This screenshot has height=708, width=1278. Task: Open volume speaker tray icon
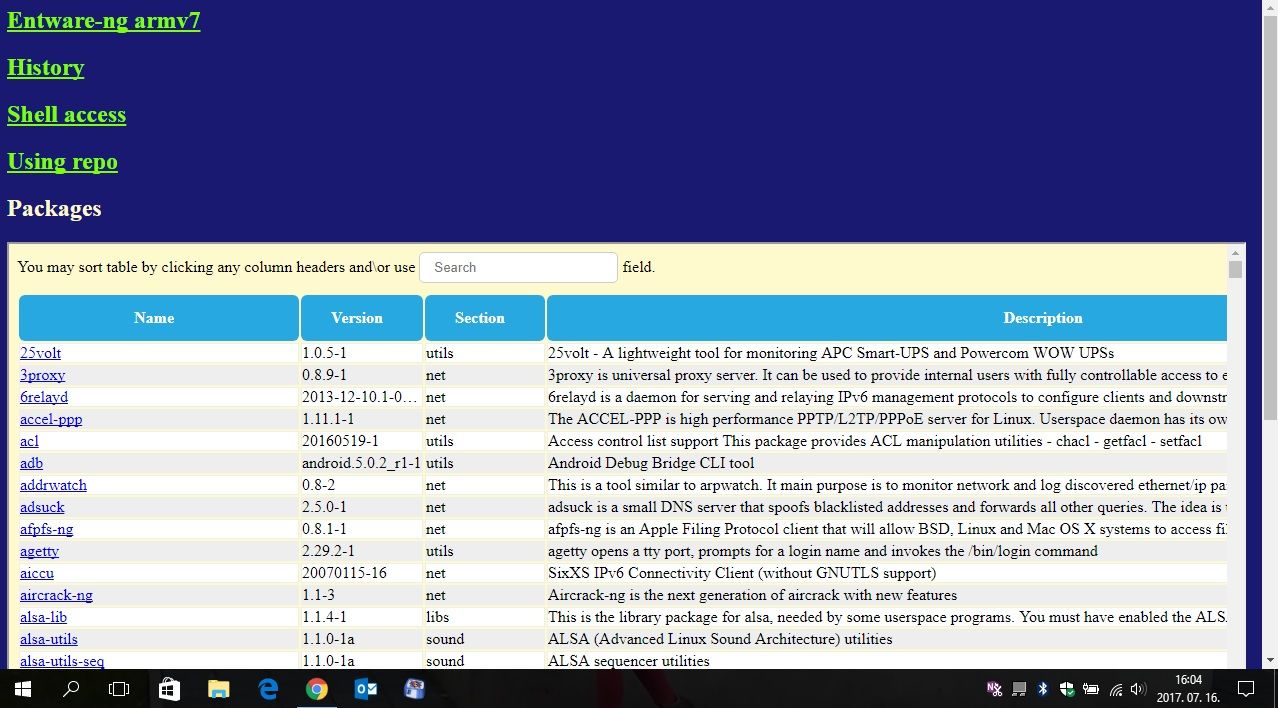1139,689
